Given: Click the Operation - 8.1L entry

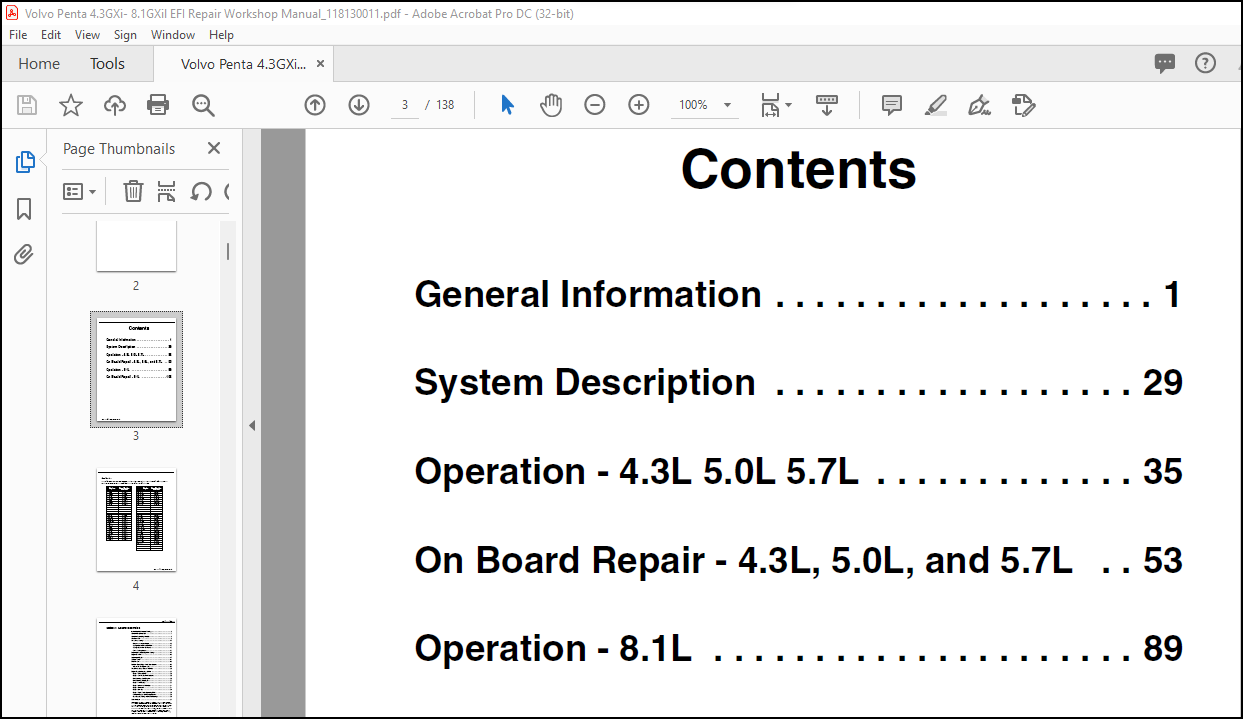Looking at the screenshot, I should (x=798, y=648).
